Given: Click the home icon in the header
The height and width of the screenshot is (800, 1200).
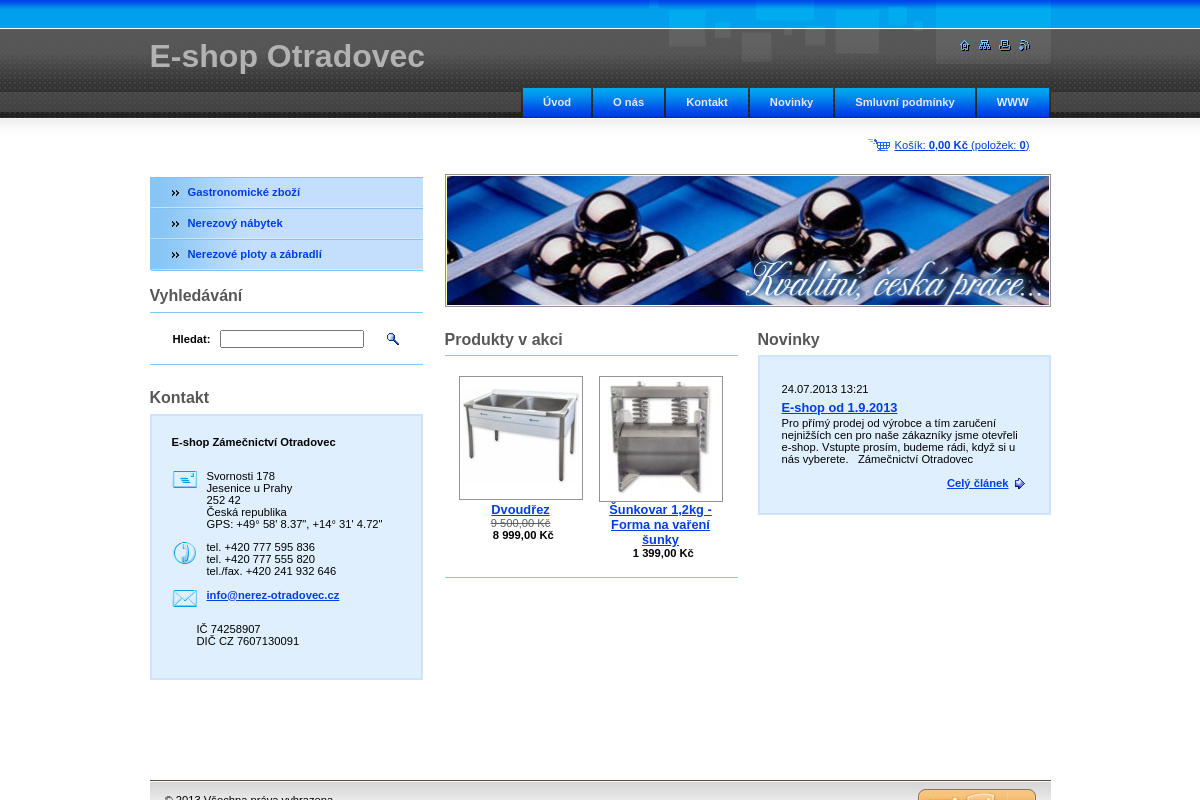Looking at the screenshot, I should click(x=964, y=45).
